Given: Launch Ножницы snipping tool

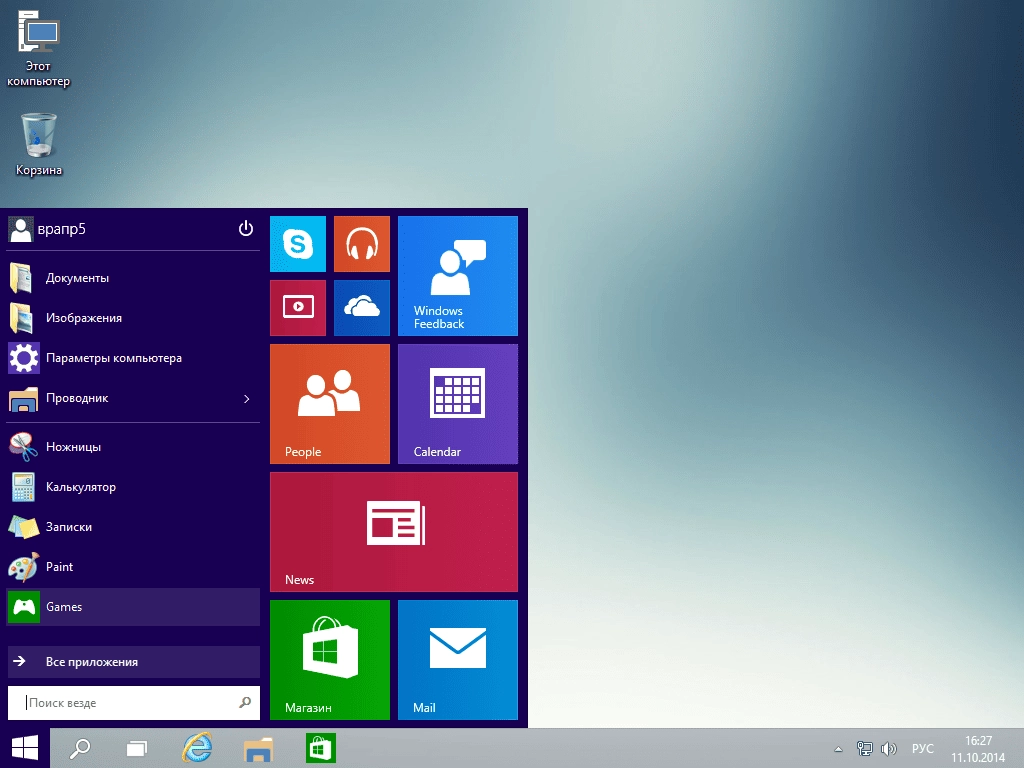Looking at the screenshot, I should tap(133, 447).
